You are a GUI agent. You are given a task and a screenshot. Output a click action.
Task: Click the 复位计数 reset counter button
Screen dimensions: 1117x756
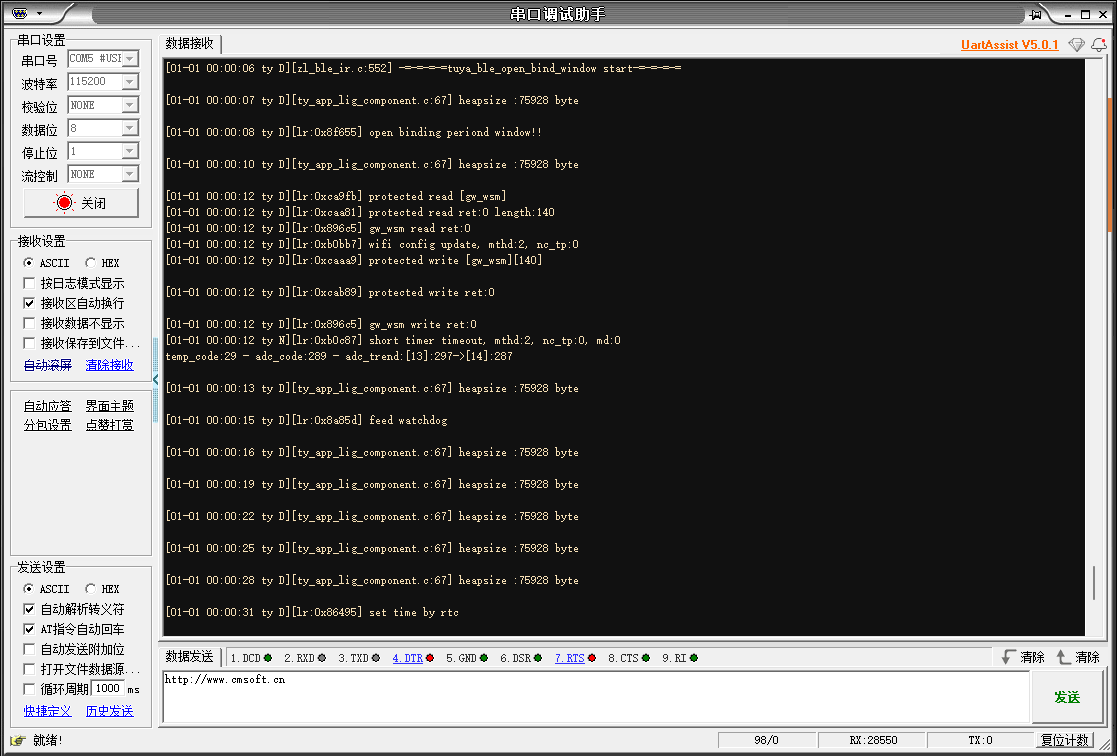(x=1064, y=740)
